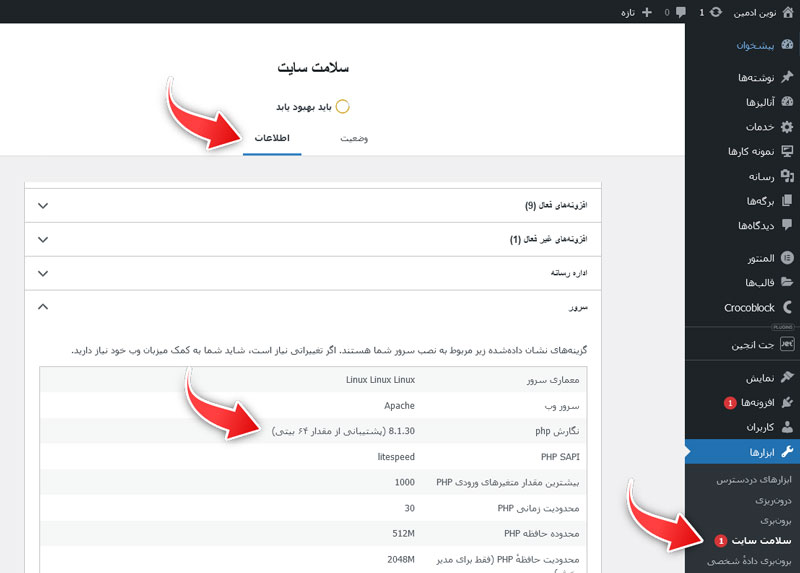Click the user icon beside کاربران
The width and height of the screenshot is (800, 573).
click(x=787, y=427)
